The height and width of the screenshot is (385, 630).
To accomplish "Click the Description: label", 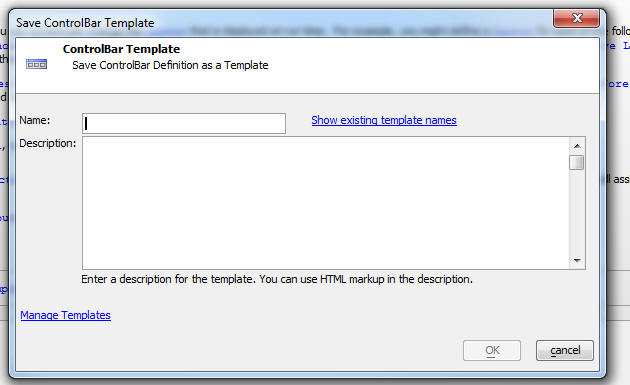I will click(x=47, y=143).
